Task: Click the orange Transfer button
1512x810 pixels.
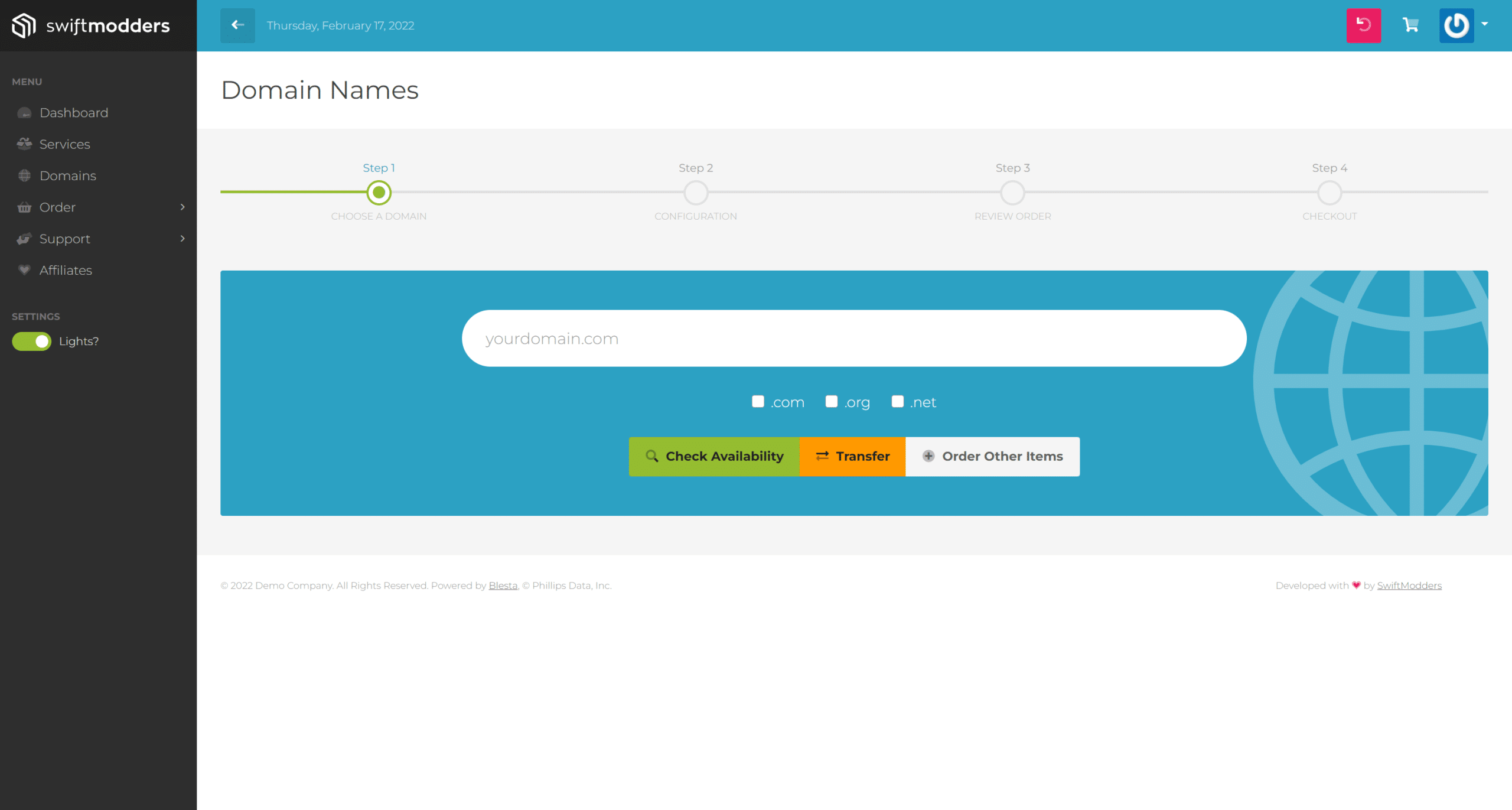Action: (x=852, y=456)
